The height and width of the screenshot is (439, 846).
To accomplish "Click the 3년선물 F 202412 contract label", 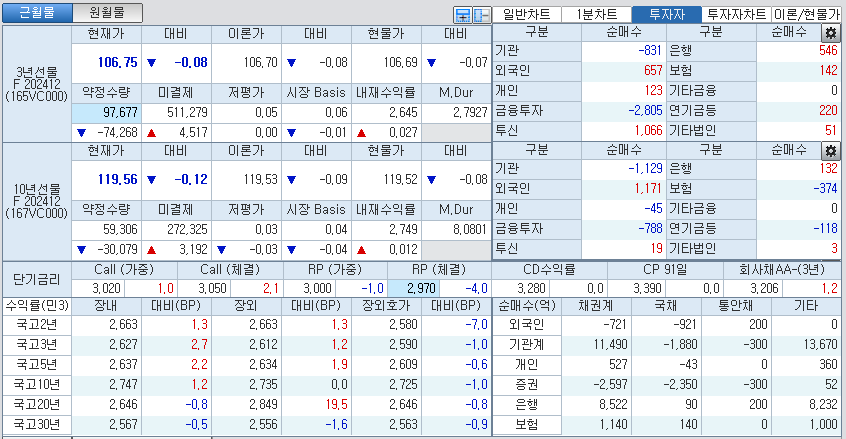I will [37, 84].
